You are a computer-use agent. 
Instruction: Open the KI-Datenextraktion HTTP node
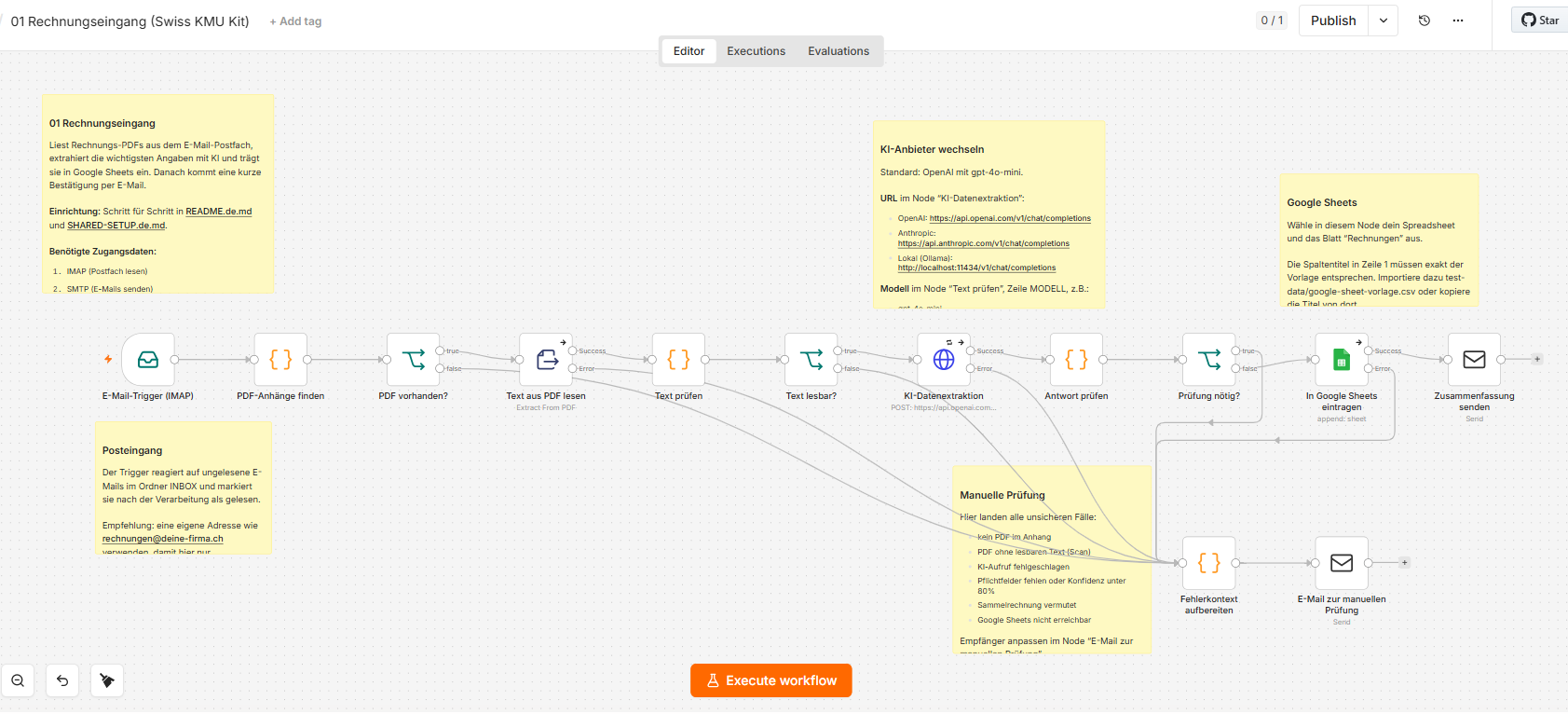(x=944, y=360)
